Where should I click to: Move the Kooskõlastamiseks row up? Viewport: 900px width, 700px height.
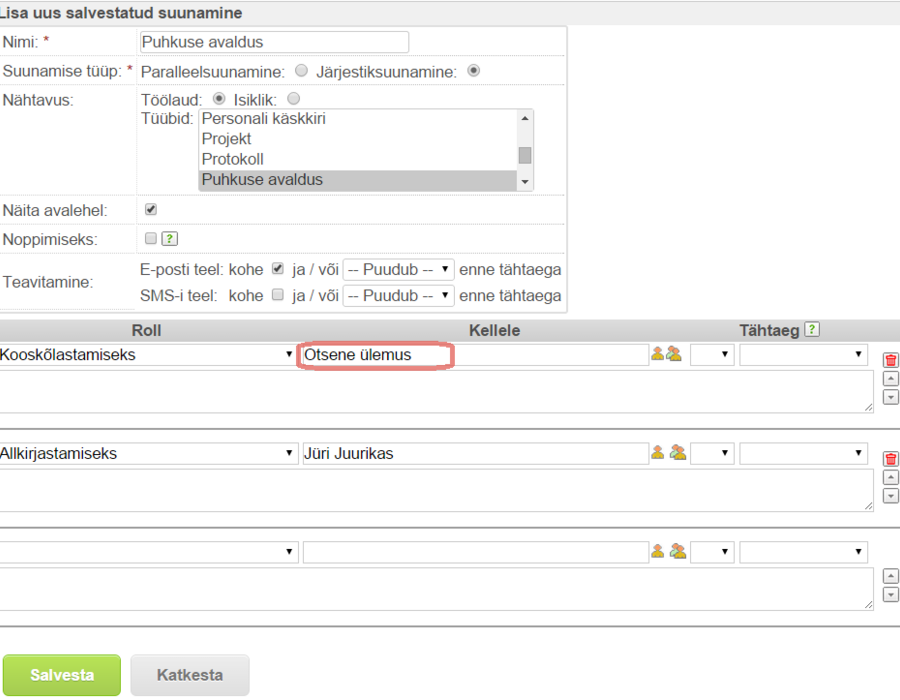click(x=890, y=379)
